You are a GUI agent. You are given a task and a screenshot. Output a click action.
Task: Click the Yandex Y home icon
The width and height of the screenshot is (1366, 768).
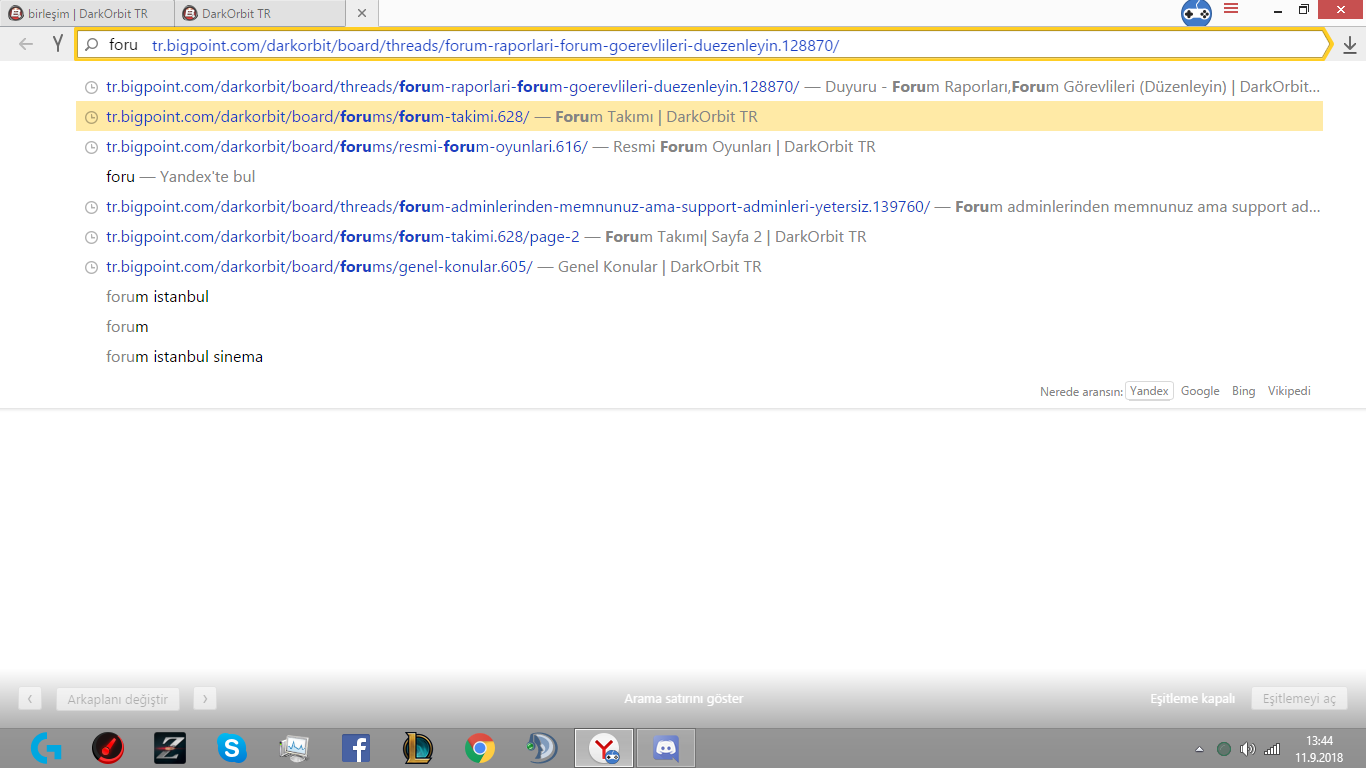coord(58,44)
